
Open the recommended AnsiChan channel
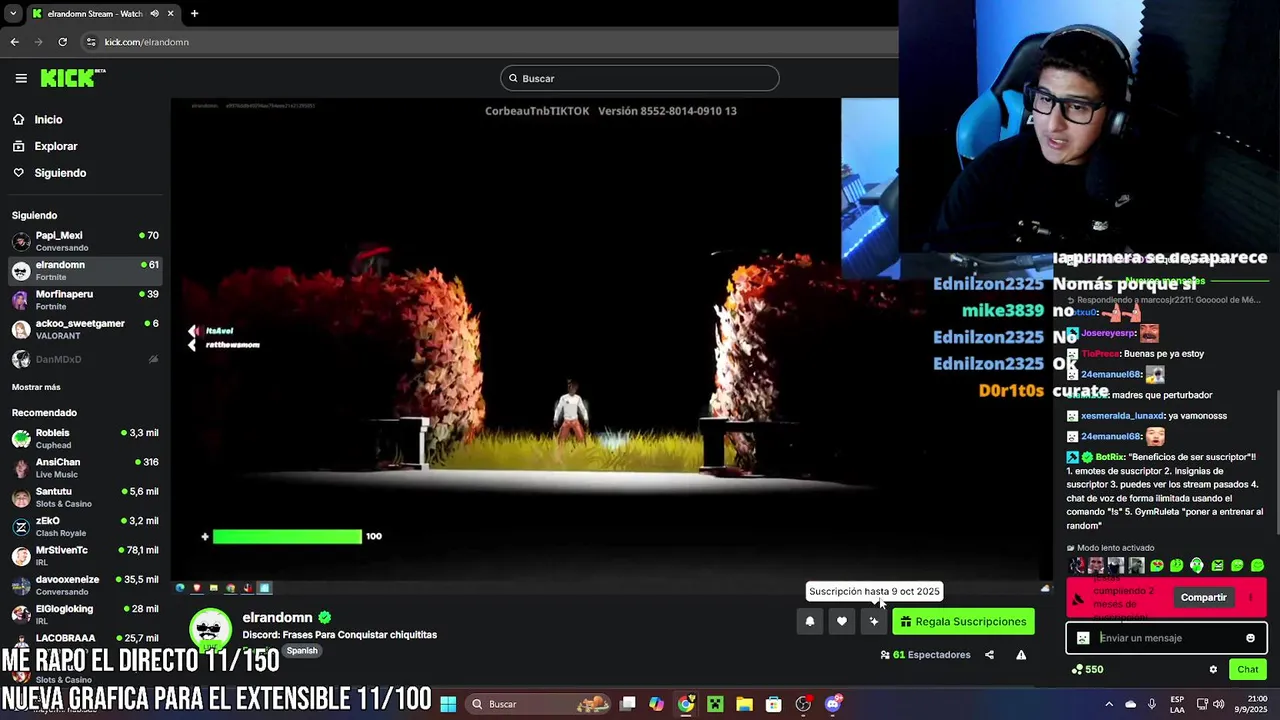point(85,468)
